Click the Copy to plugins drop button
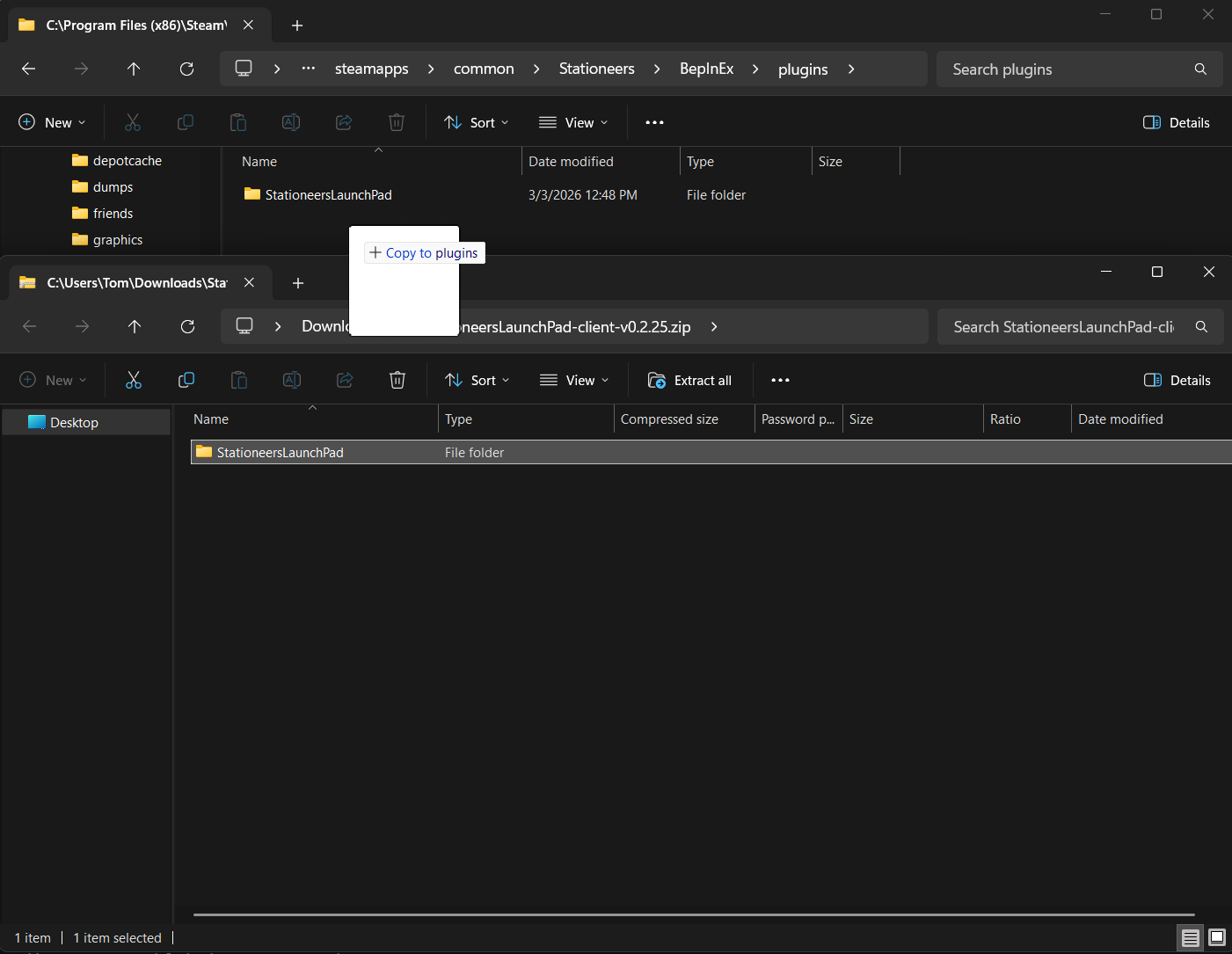The width and height of the screenshot is (1232, 954). 424,252
